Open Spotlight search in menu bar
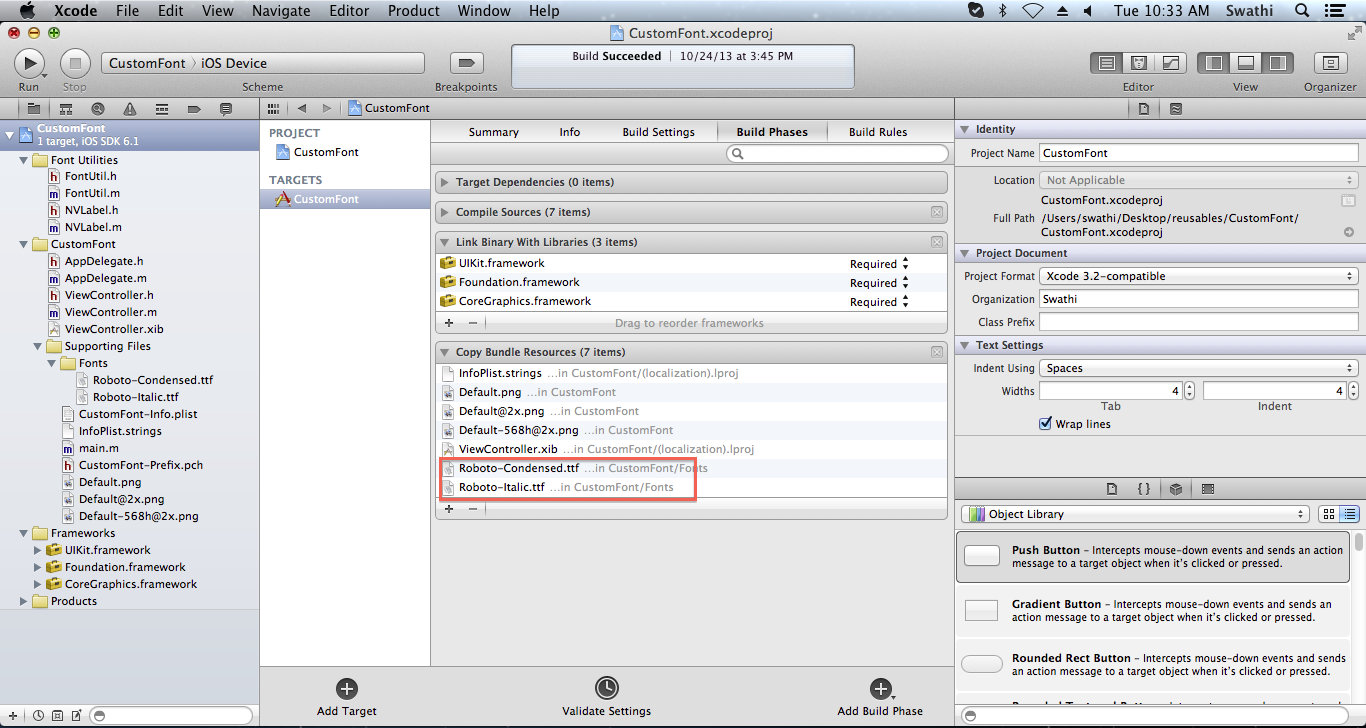1366x728 pixels. [x=1302, y=11]
